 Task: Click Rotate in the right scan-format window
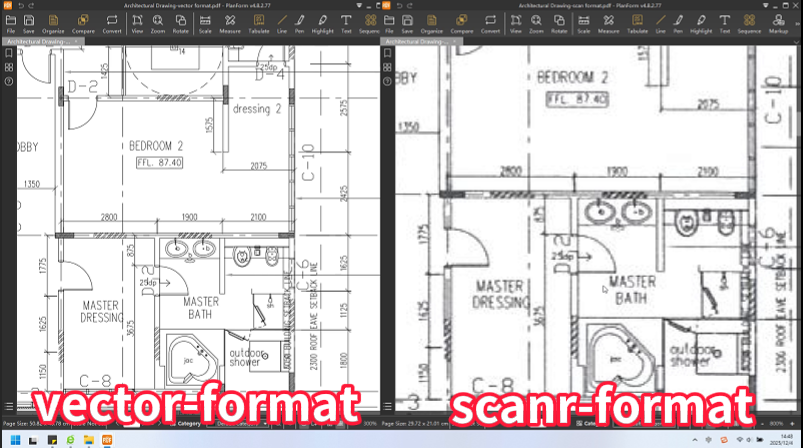pyautogui.click(x=560, y=24)
